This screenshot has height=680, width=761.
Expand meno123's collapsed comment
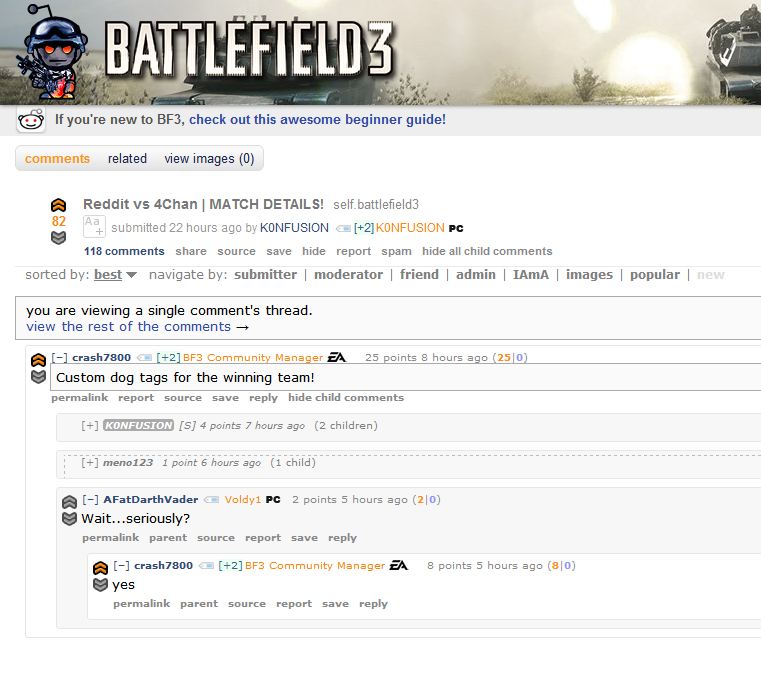pyautogui.click(x=90, y=463)
